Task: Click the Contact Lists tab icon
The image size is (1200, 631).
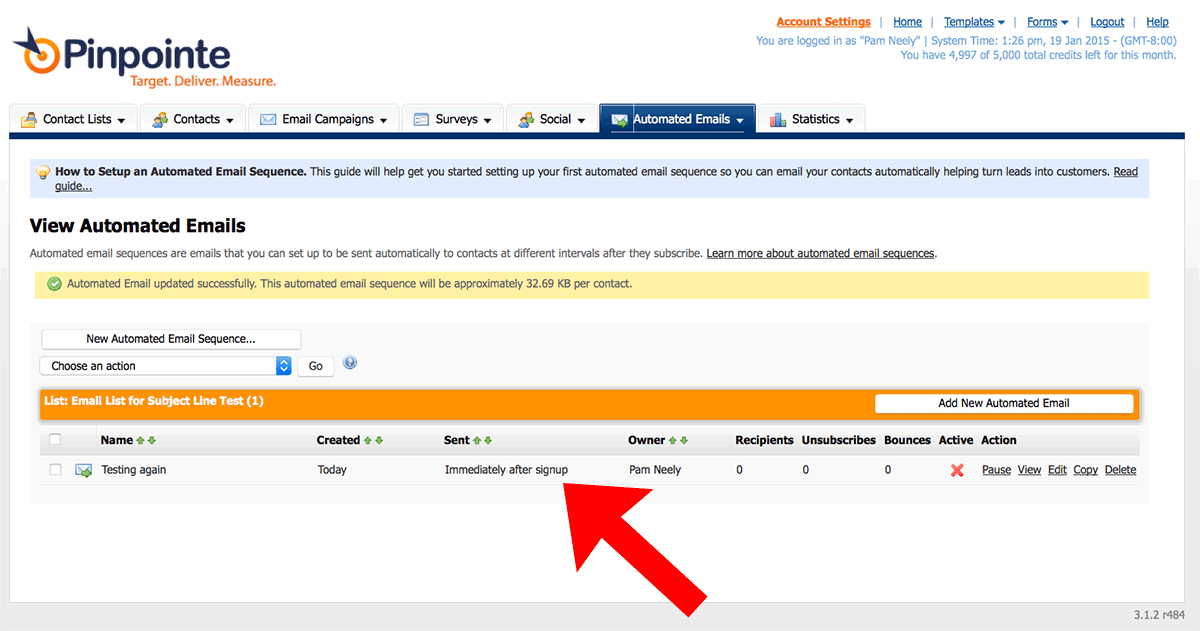Action: pos(28,119)
